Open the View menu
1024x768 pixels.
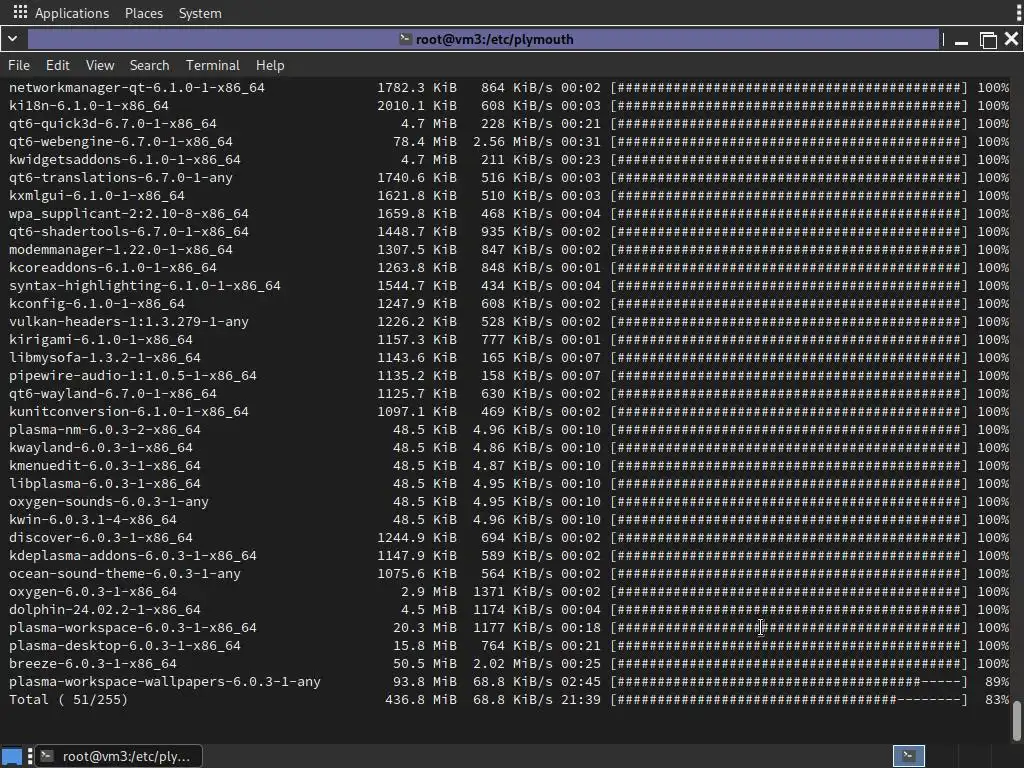(100, 65)
